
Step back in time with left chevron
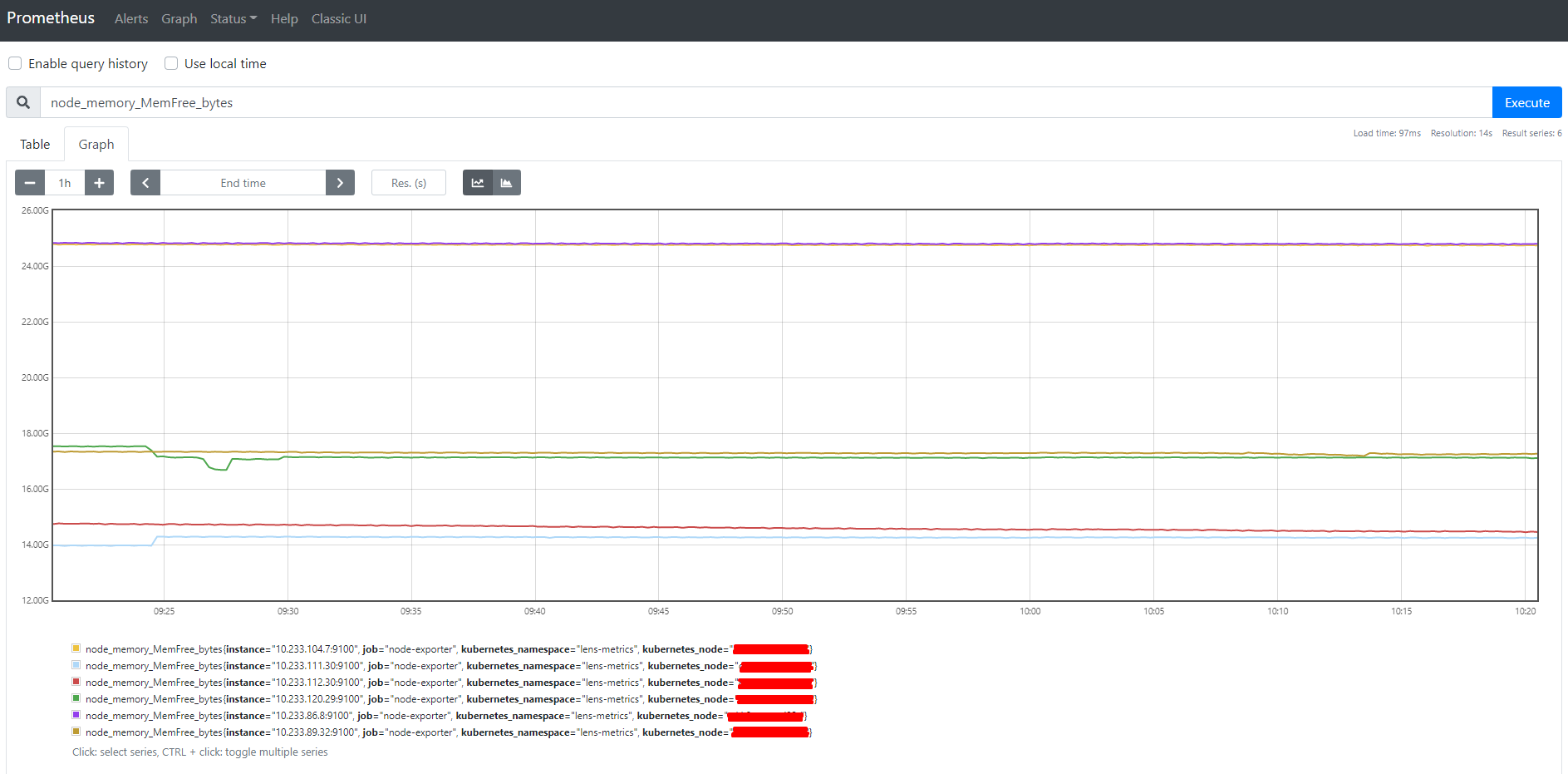(145, 182)
